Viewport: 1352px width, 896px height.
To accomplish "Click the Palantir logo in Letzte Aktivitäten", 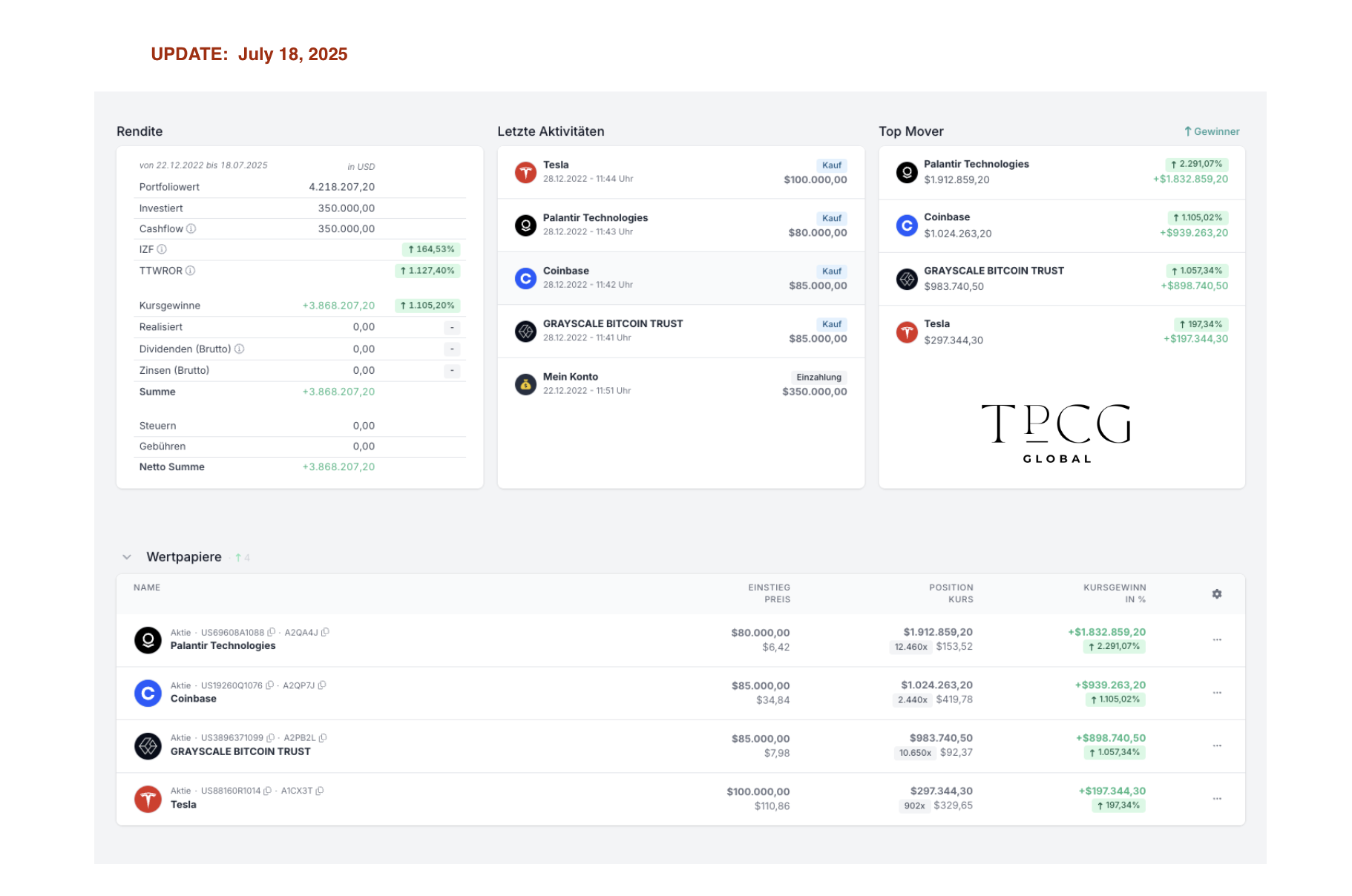I will pyautogui.click(x=525, y=225).
